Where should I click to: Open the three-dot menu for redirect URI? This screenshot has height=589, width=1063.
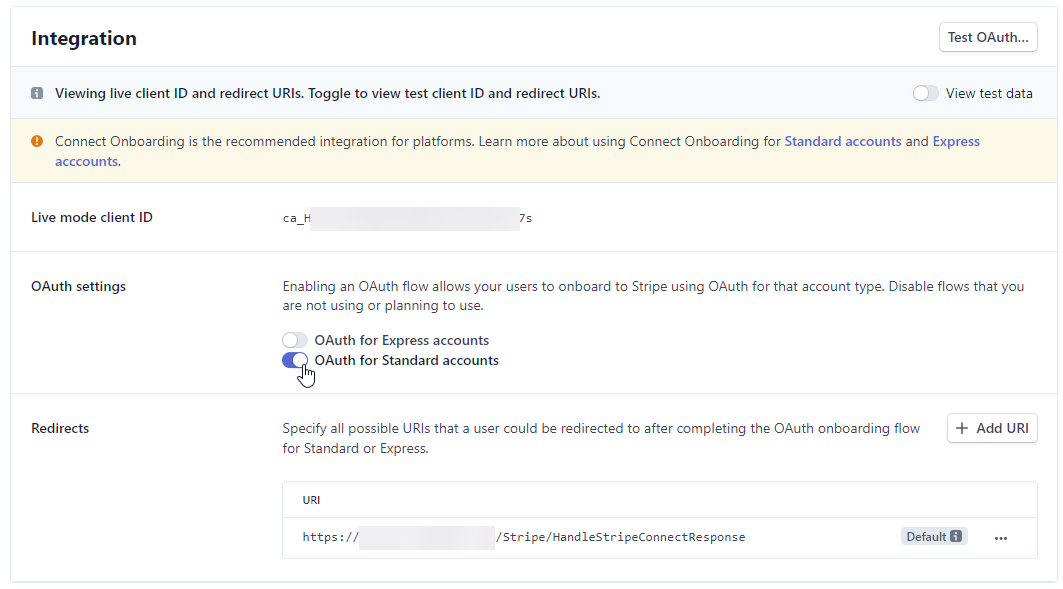pos(1001,537)
